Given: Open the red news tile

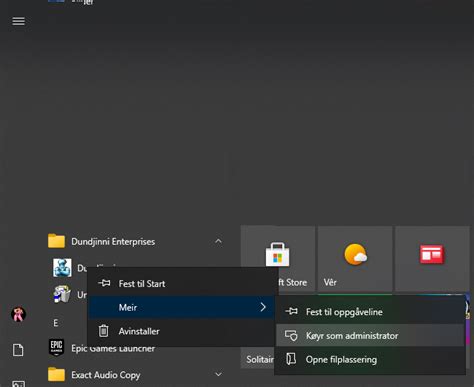Looking at the screenshot, I should pyautogui.click(x=432, y=259).
